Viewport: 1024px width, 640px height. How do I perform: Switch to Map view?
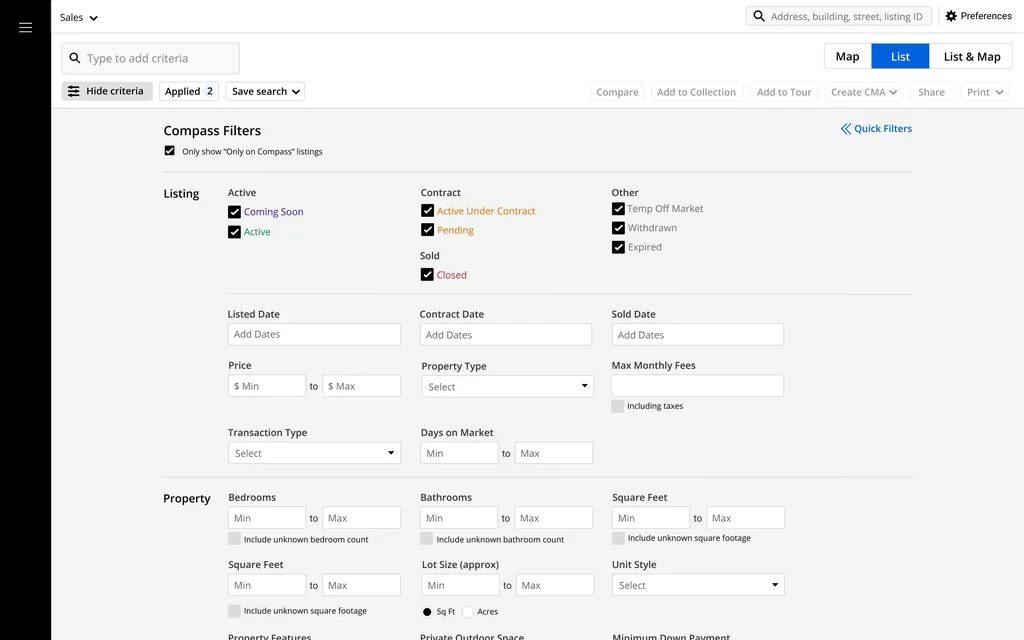tap(848, 57)
